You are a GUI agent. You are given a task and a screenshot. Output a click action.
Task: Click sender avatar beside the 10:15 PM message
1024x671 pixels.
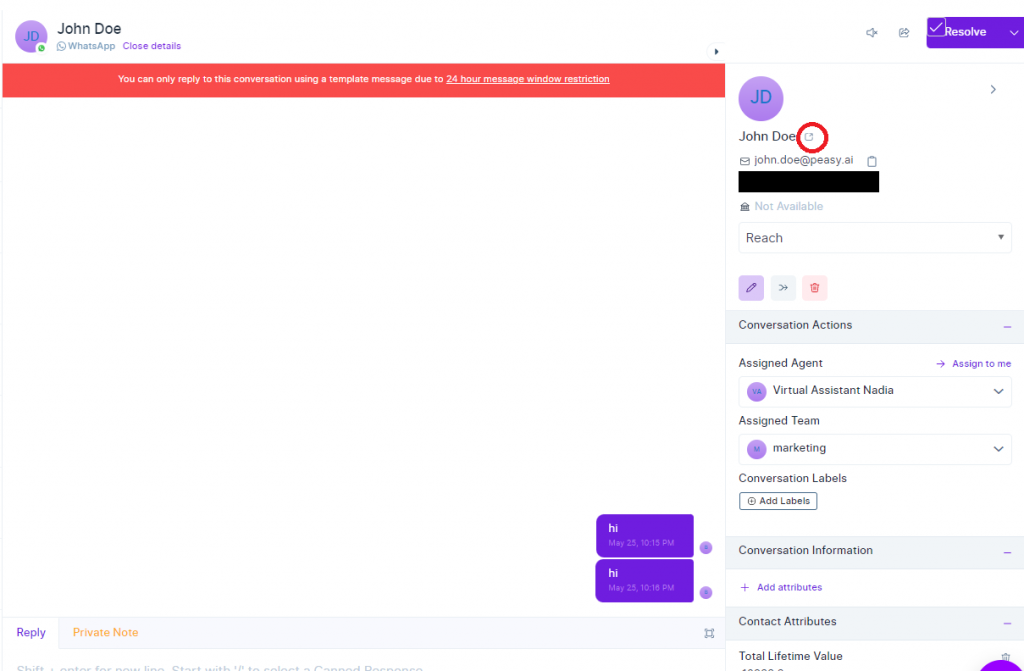tap(706, 548)
